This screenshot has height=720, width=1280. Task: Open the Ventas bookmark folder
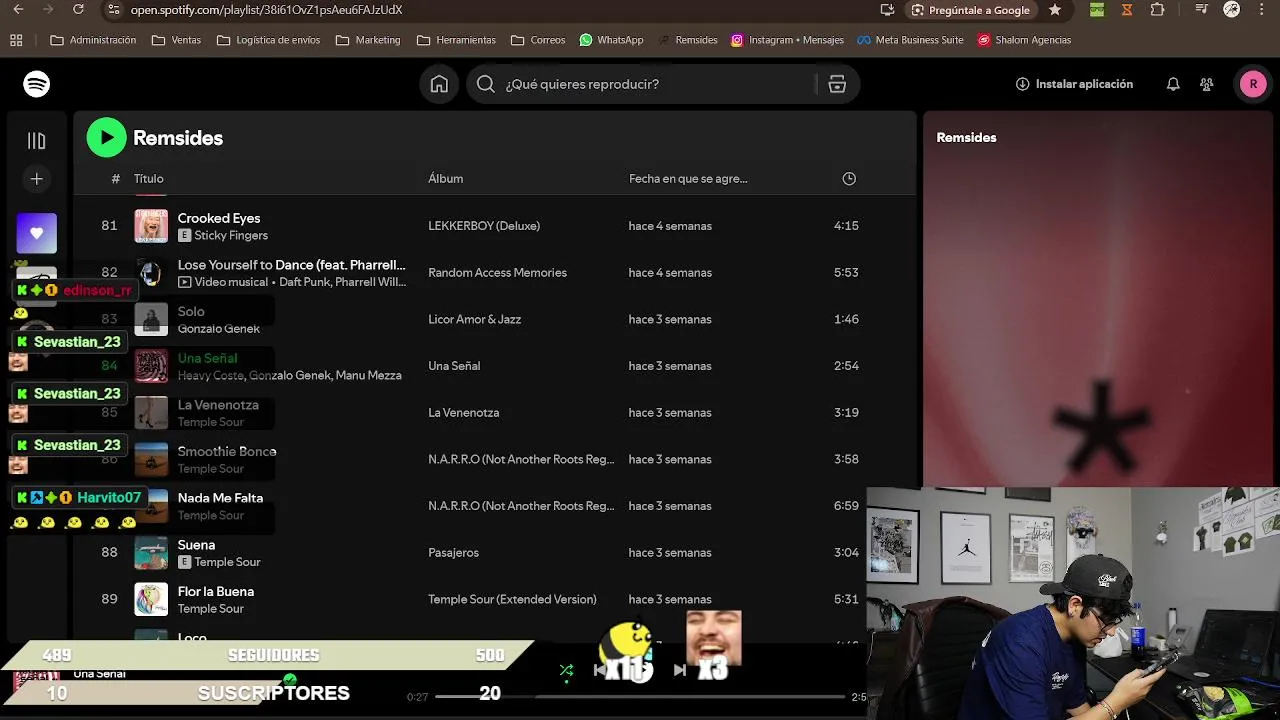176,40
